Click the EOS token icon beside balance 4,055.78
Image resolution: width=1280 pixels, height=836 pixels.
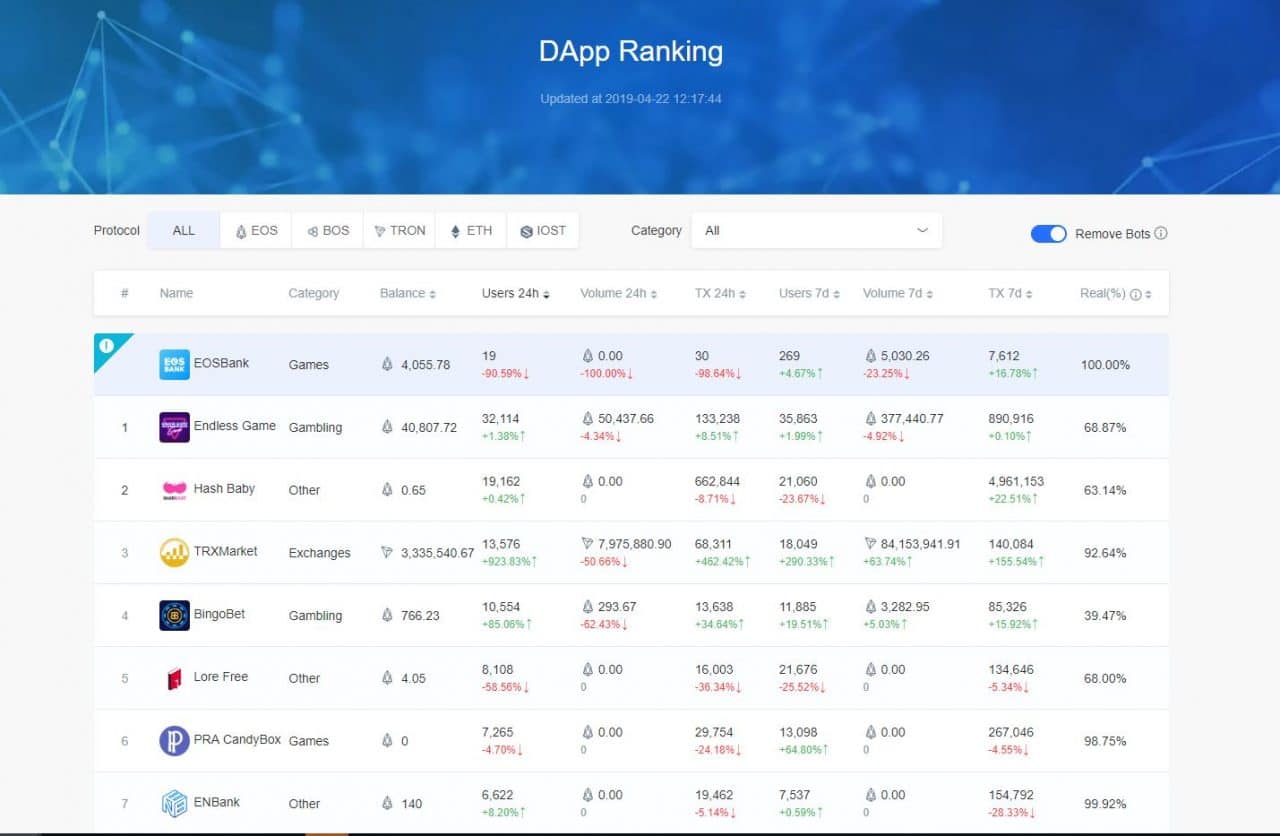387,365
